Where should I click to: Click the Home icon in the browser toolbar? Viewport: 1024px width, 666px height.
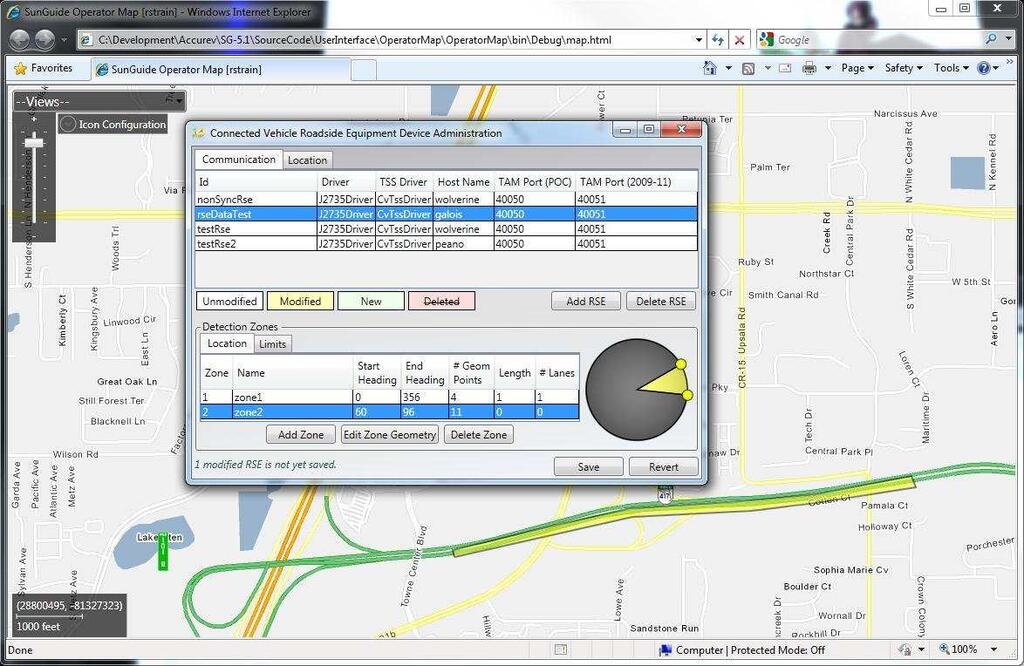point(711,67)
